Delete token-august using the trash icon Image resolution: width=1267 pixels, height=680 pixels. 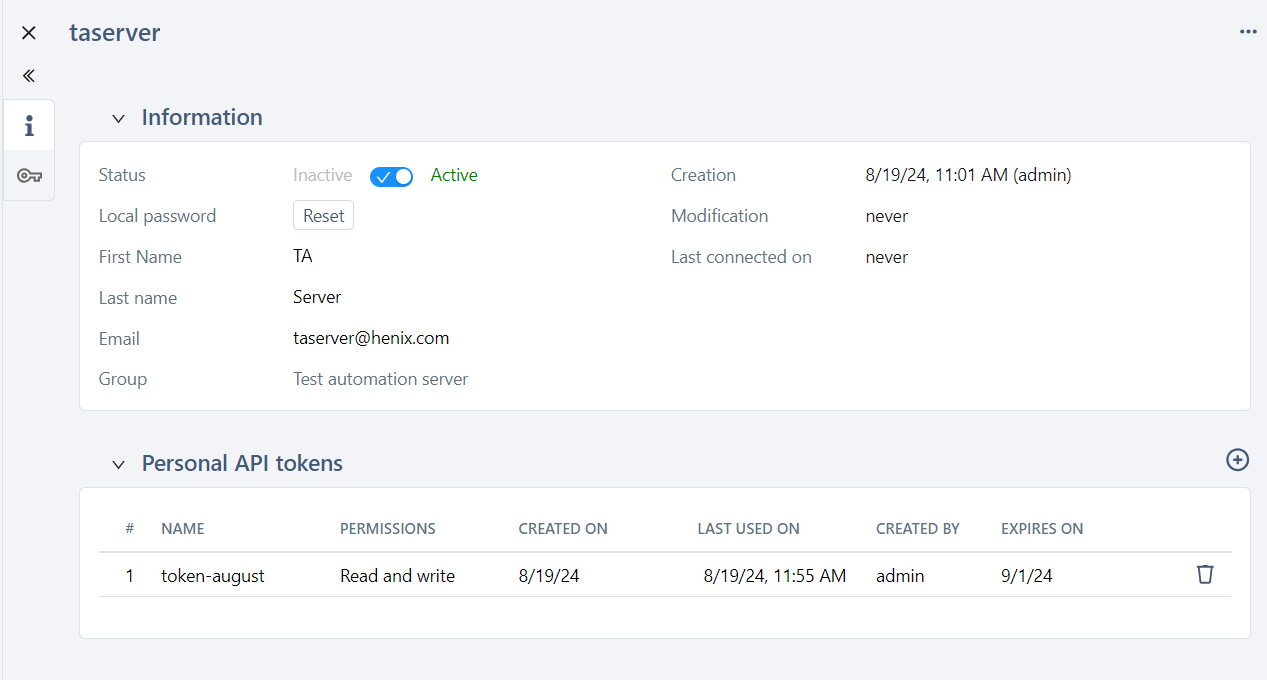[x=1205, y=575]
